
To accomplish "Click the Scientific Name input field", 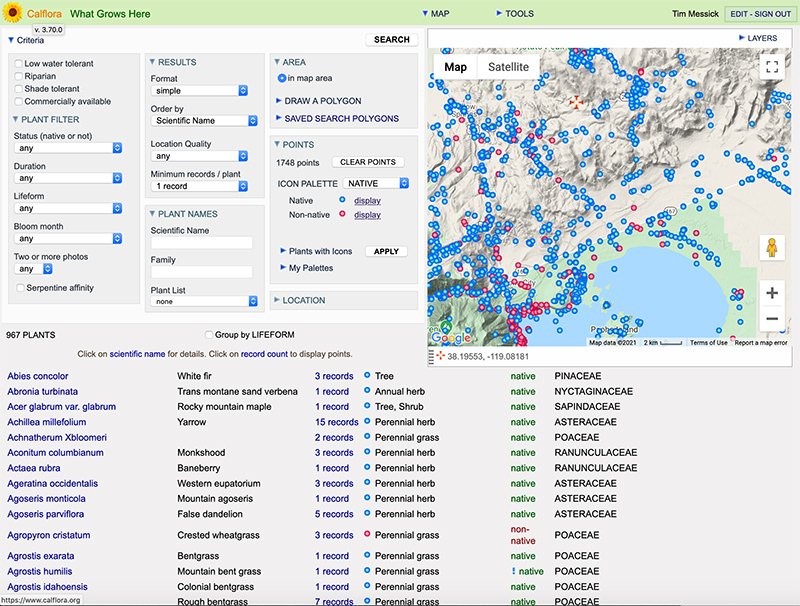I will coord(201,243).
